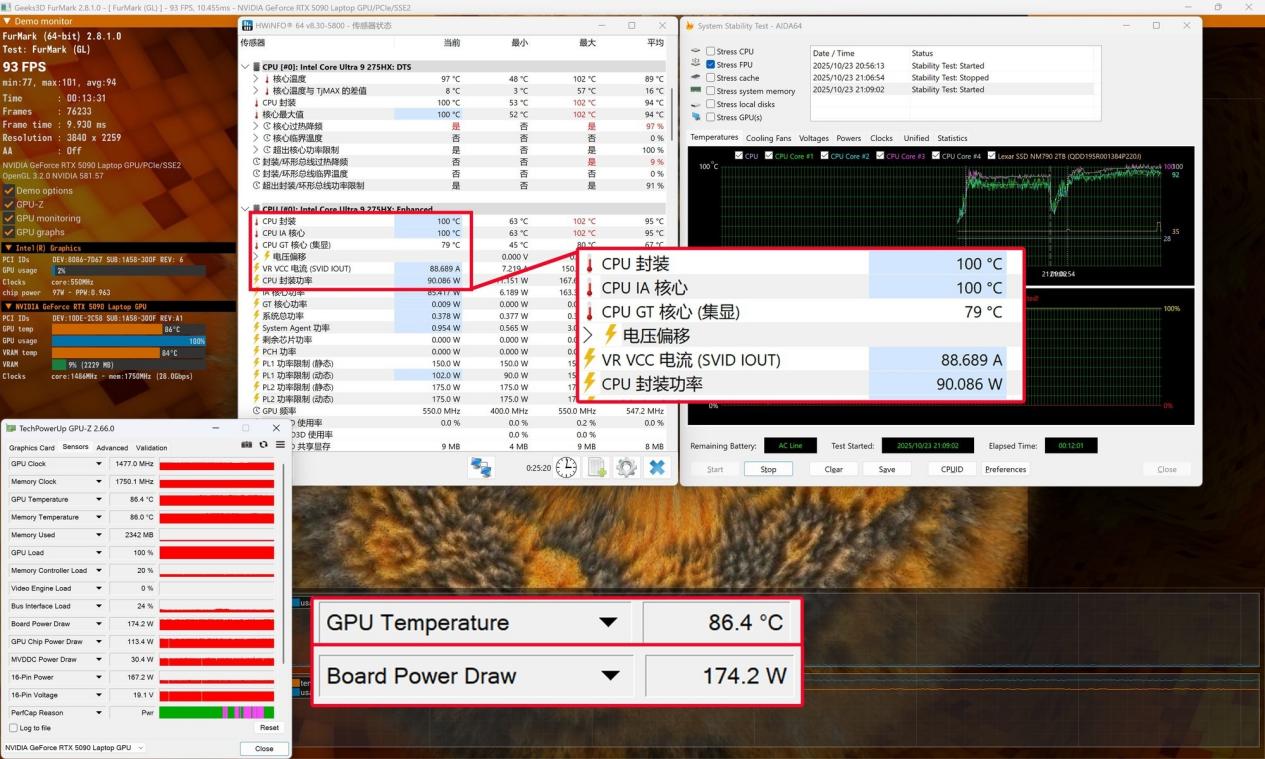The width and height of the screenshot is (1265, 759).
Task: Click the HWiNFO network/remote monitors icon
Action: [482, 467]
